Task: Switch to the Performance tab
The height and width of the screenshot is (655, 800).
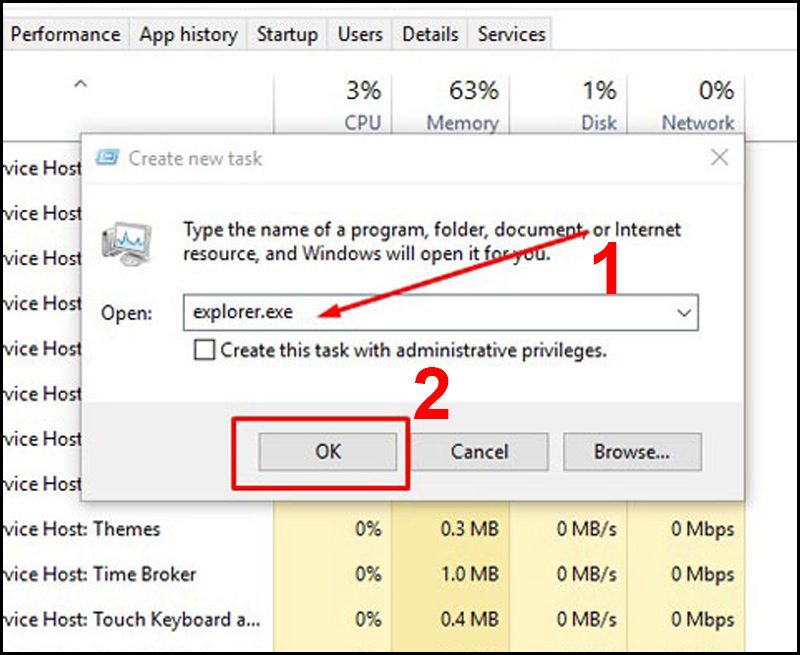Action: (x=65, y=34)
